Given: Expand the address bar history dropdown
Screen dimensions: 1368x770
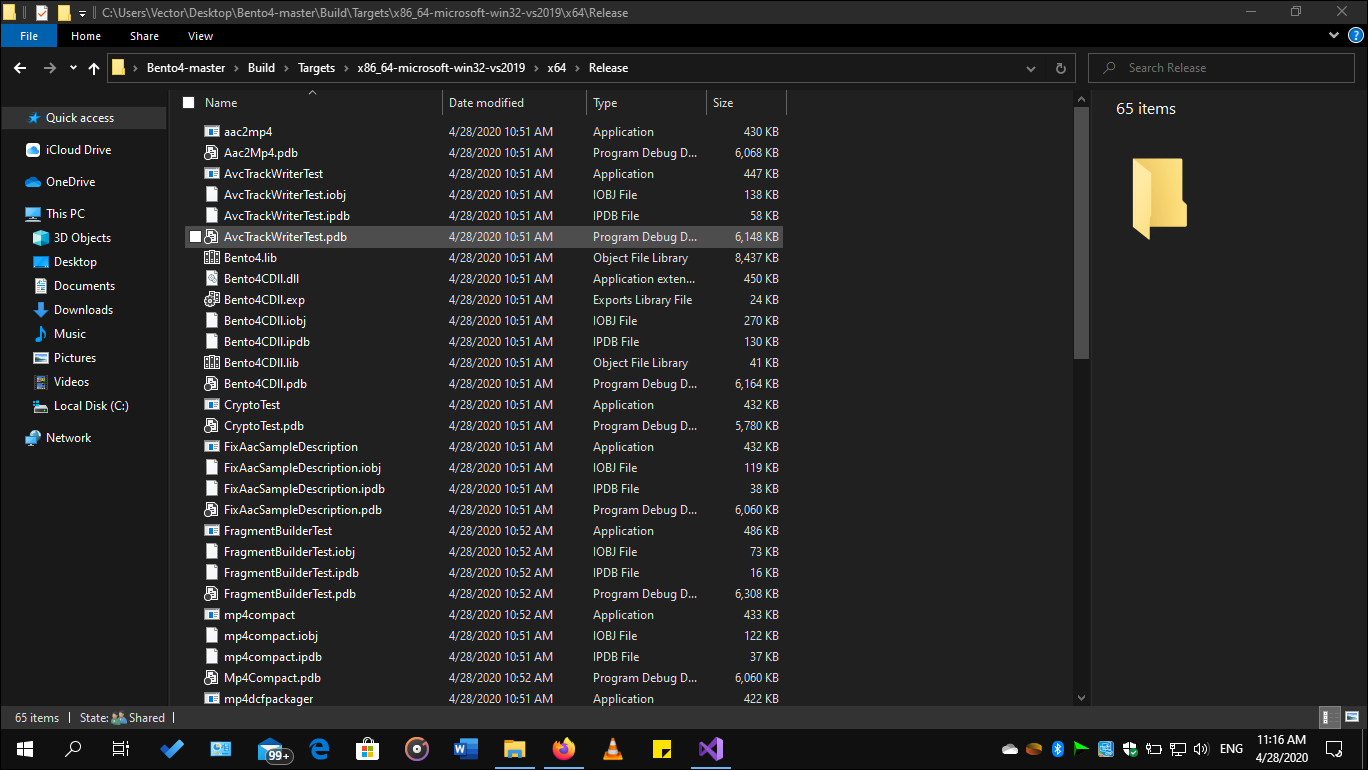Looking at the screenshot, I should (1031, 68).
